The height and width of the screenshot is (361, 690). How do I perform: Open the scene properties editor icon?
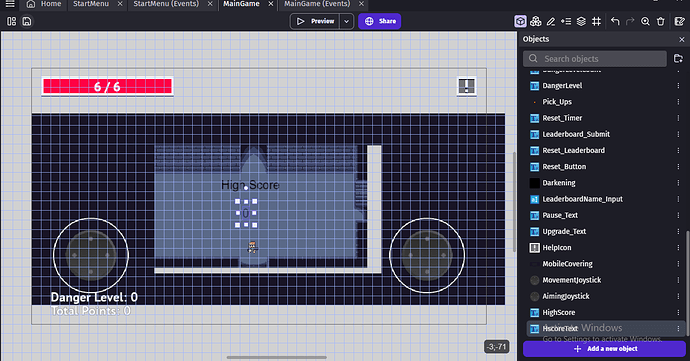point(679,21)
